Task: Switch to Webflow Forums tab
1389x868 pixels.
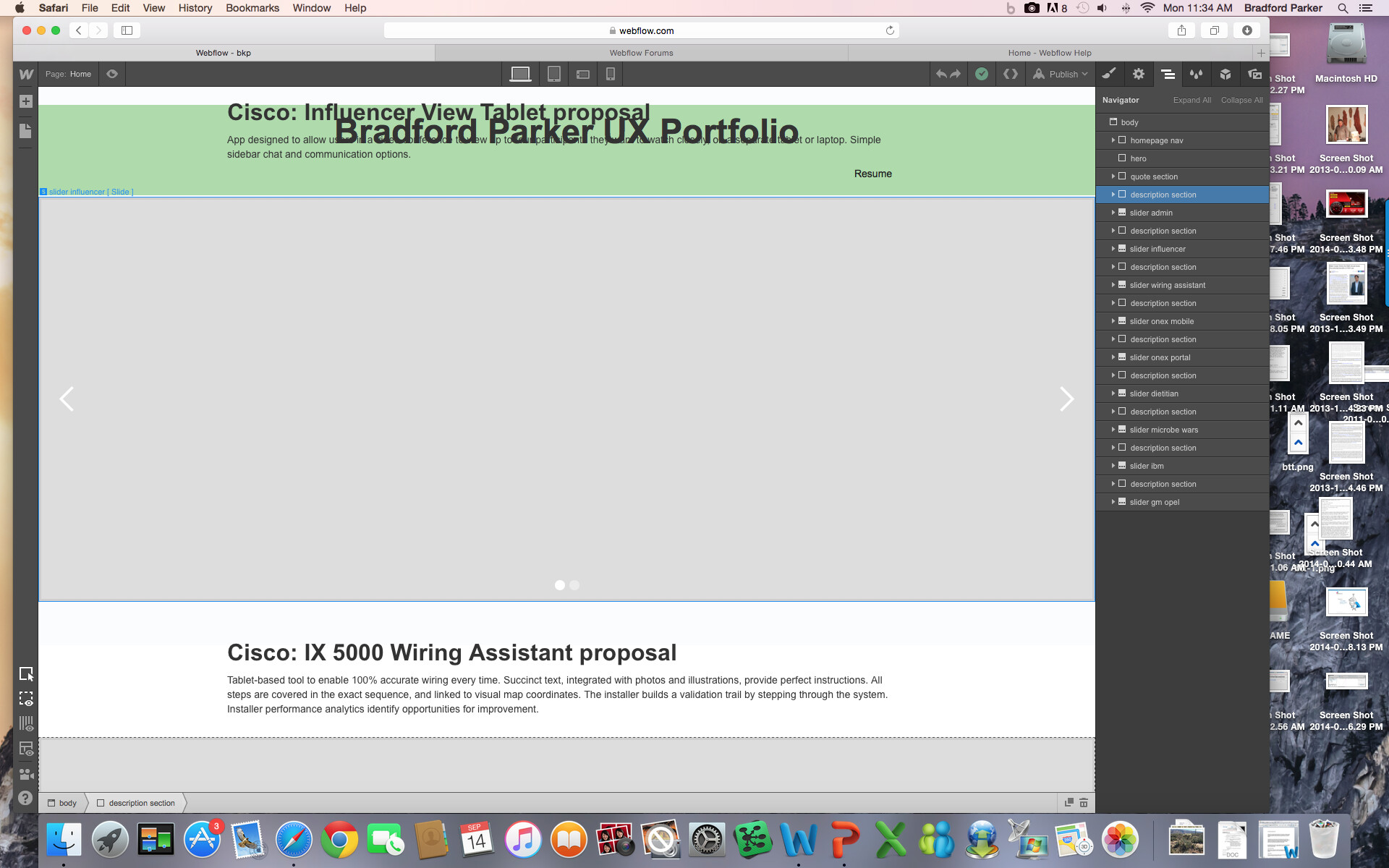Action: pos(641,53)
